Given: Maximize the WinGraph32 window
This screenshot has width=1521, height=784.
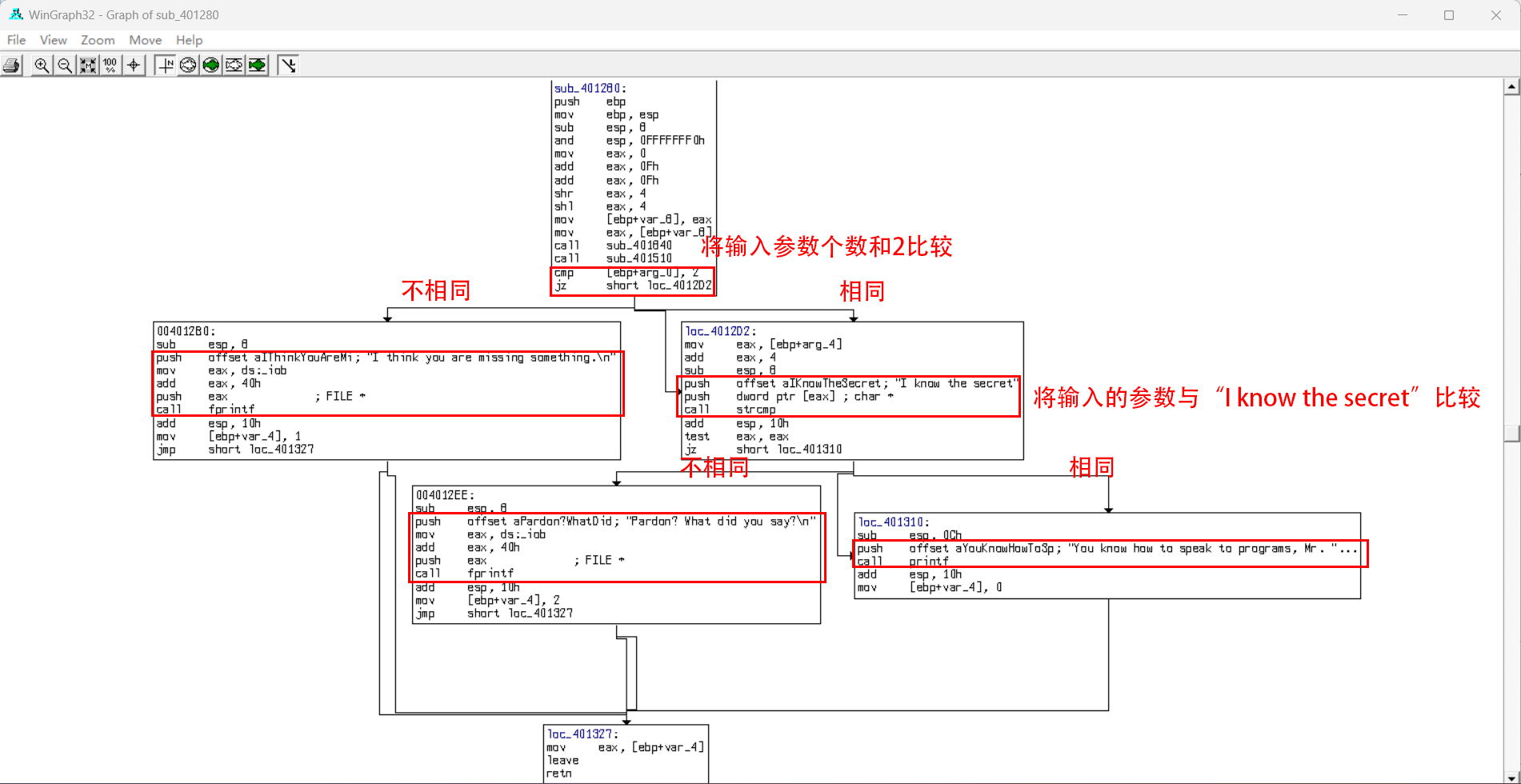Looking at the screenshot, I should (1448, 15).
